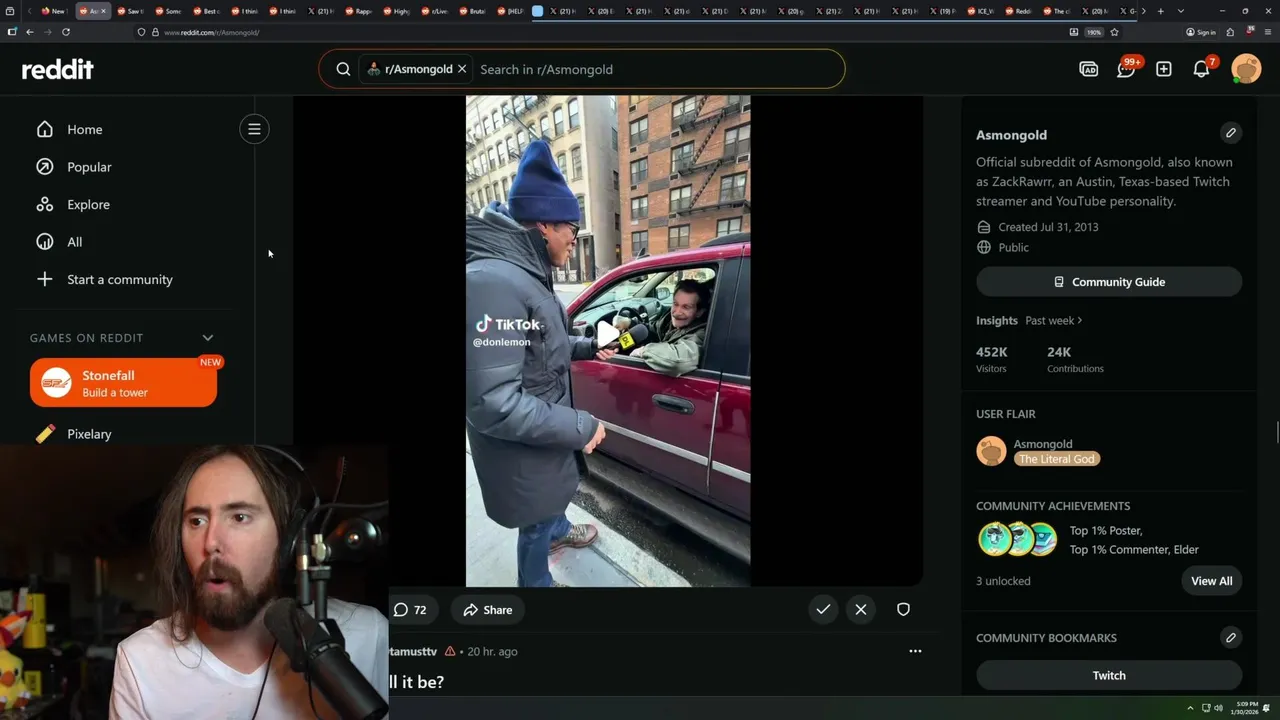1280x720 pixels.
Task: Click the browser back arrow
Action: pyautogui.click(x=30, y=32)
